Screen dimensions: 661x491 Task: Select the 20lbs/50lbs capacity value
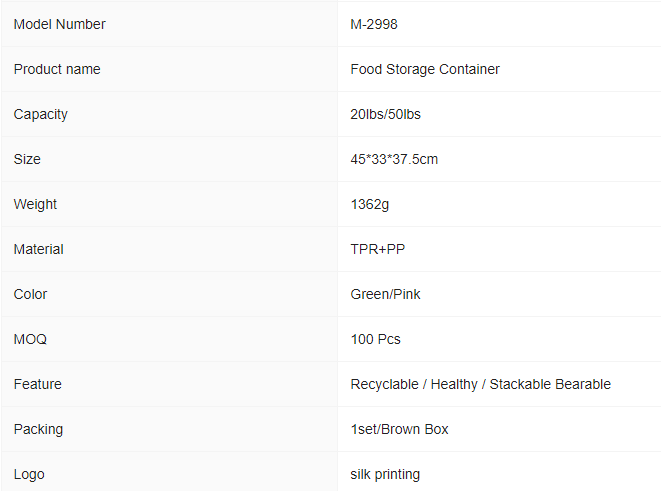[x=385, y=114]
